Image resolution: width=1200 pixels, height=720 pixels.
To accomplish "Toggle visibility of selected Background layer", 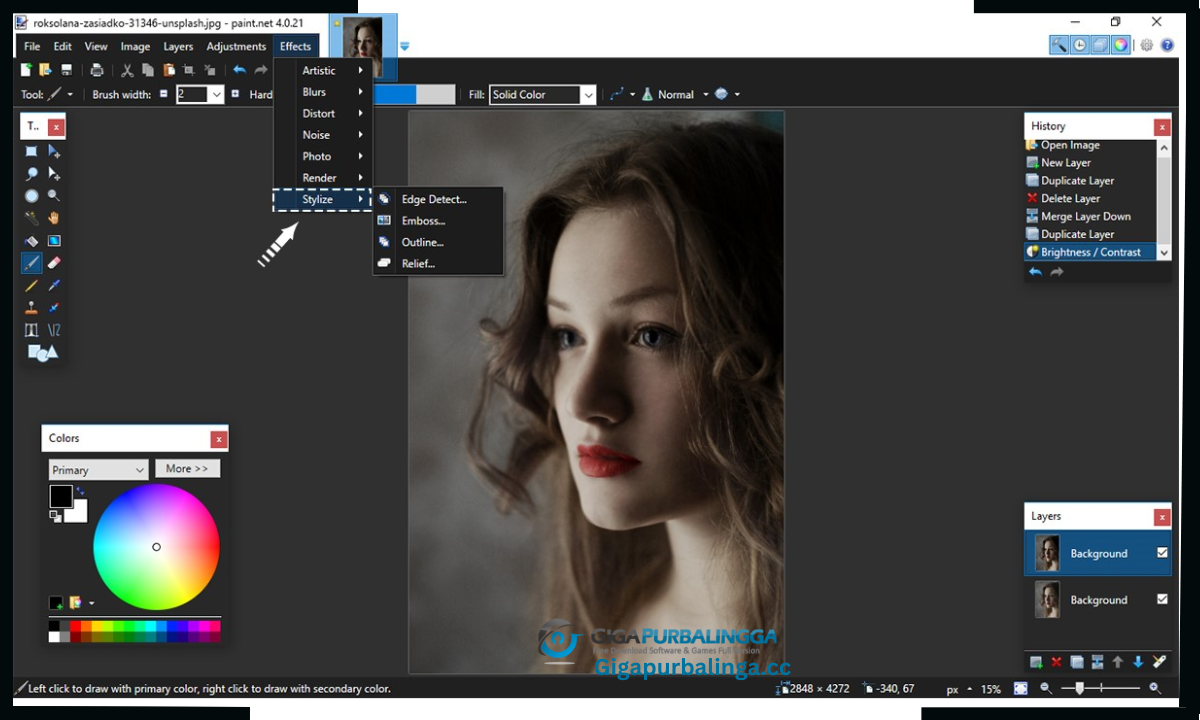I will (x=1162, y=553).
